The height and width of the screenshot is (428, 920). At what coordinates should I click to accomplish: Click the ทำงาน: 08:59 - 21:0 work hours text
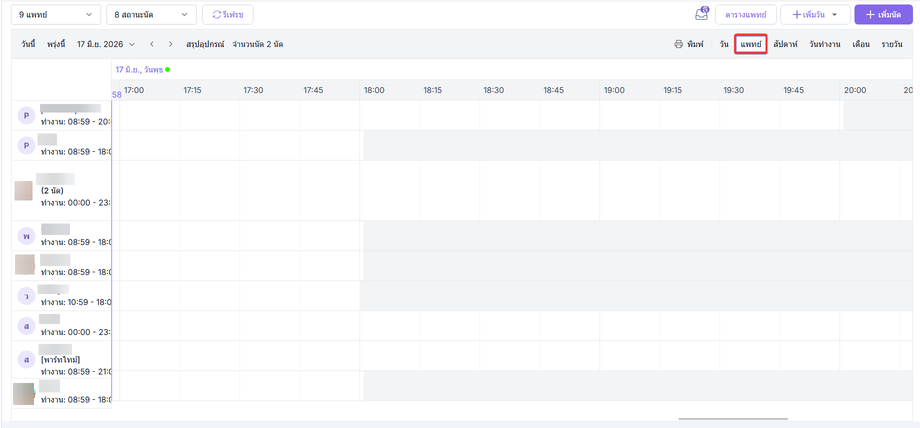tap(76, 372)
